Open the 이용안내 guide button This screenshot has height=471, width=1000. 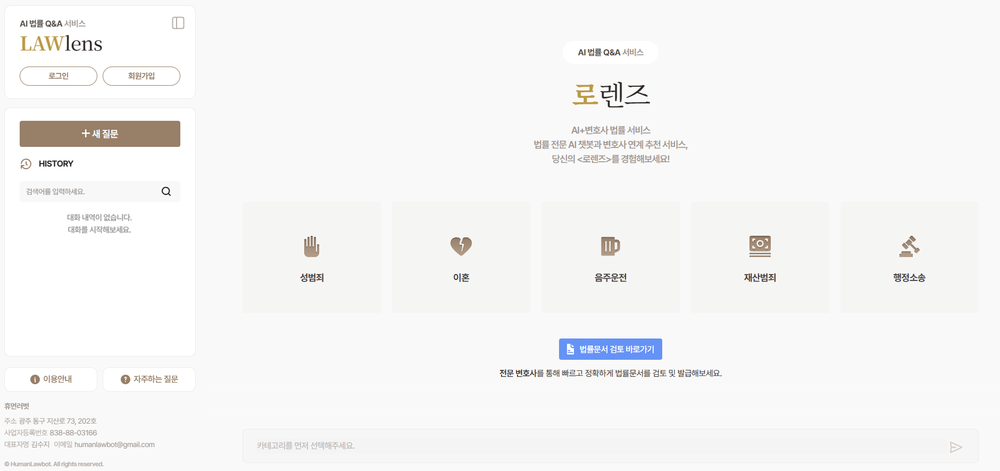[51, 379]
